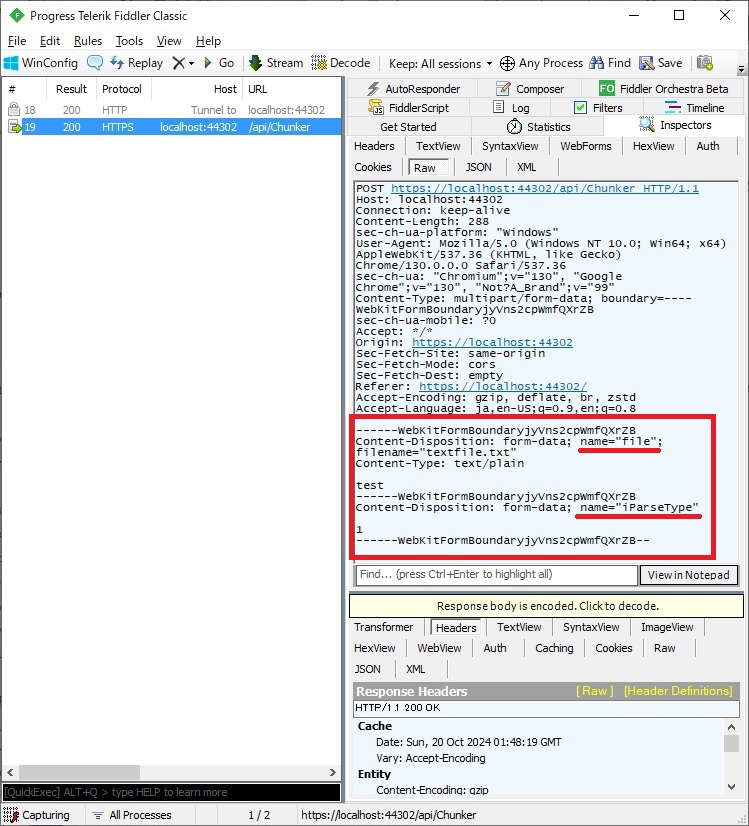This screenshot has width=749, height=826.
Task: Click the camera screenshot icon
Action: tap(705, 63)
